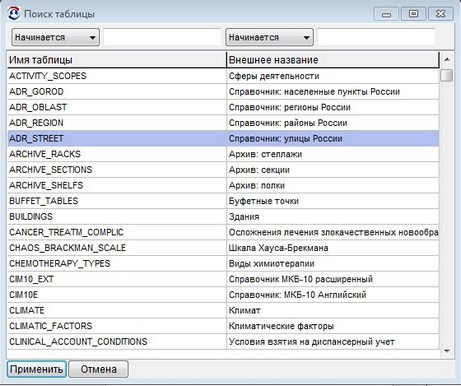461x386 pixels.
Task: Click the vertical scrollbar thumb
Action: click(447, 75)
